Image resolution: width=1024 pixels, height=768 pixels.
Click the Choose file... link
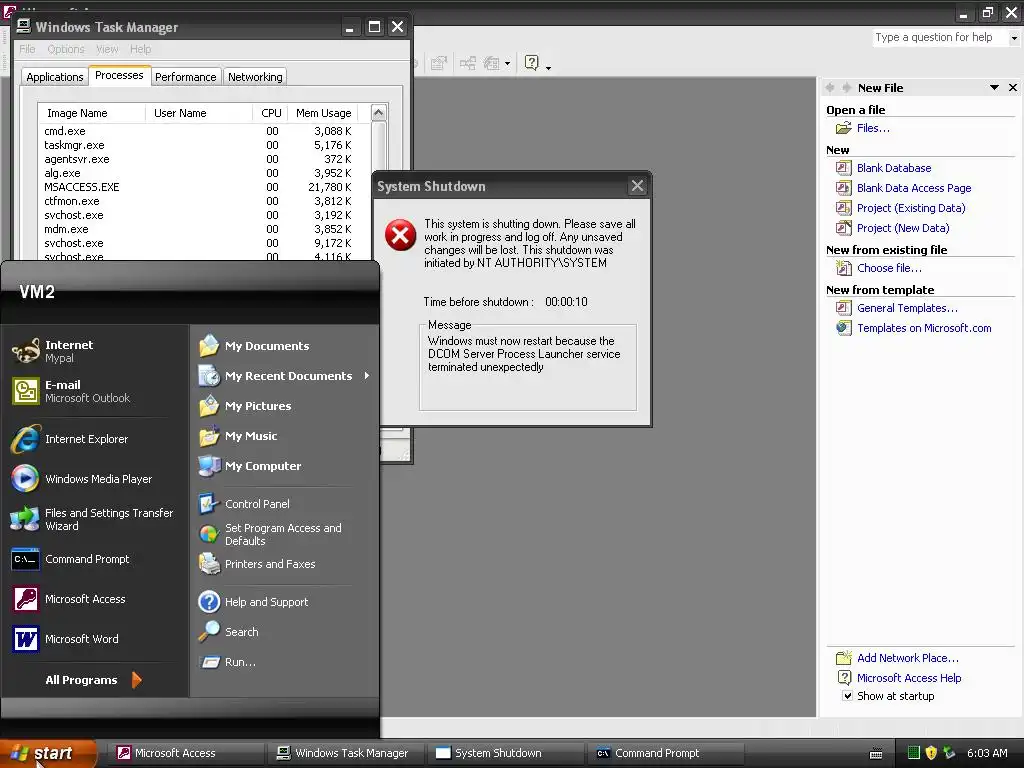point(889,268)
